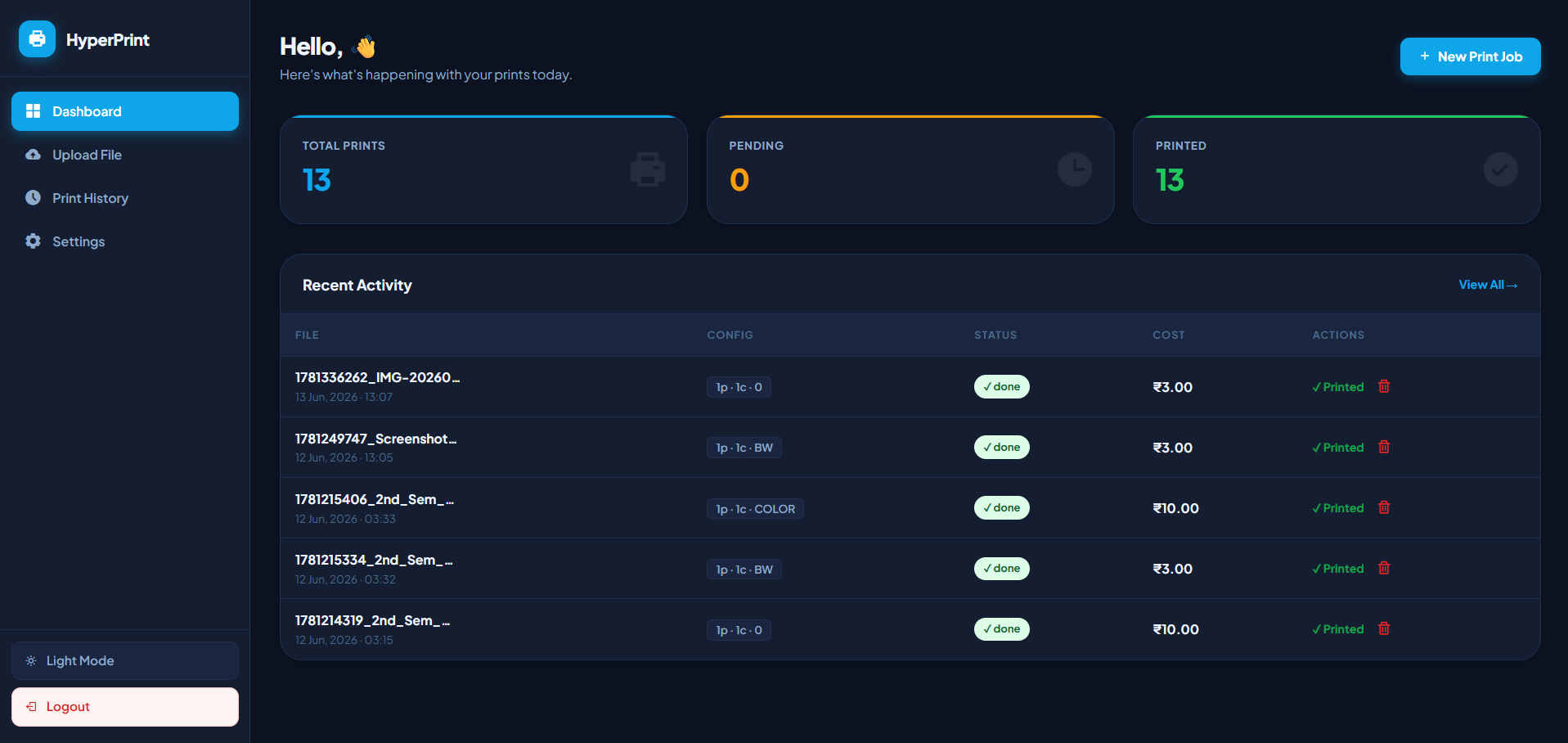Open the Settings page
The height and width of the screenshot is (743, 1568).
click(x=125, y=241)
